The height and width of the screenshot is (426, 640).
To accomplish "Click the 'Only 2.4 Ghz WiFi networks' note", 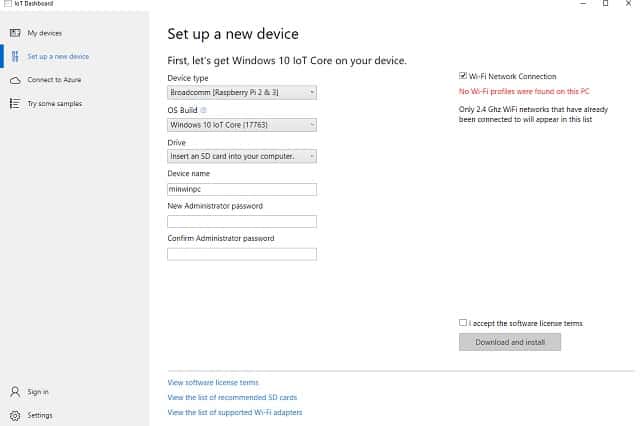I will point(533,114).
